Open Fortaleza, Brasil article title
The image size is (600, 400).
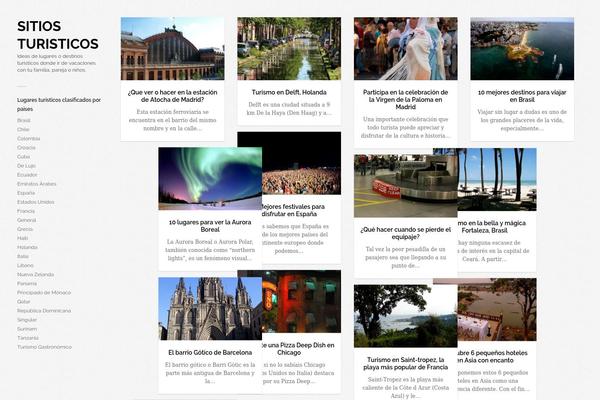[492, 227]
